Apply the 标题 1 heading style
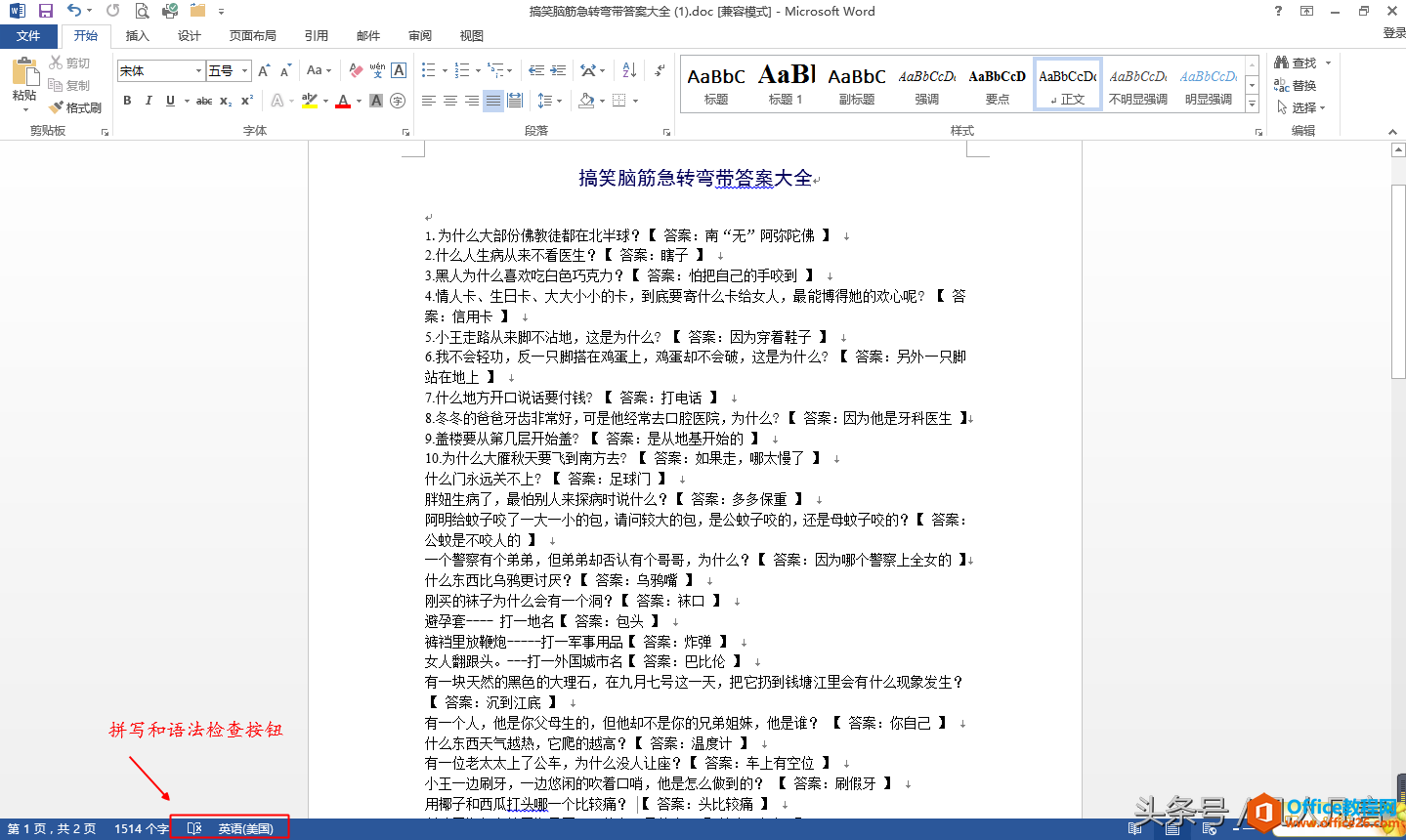 coord(787,84)
